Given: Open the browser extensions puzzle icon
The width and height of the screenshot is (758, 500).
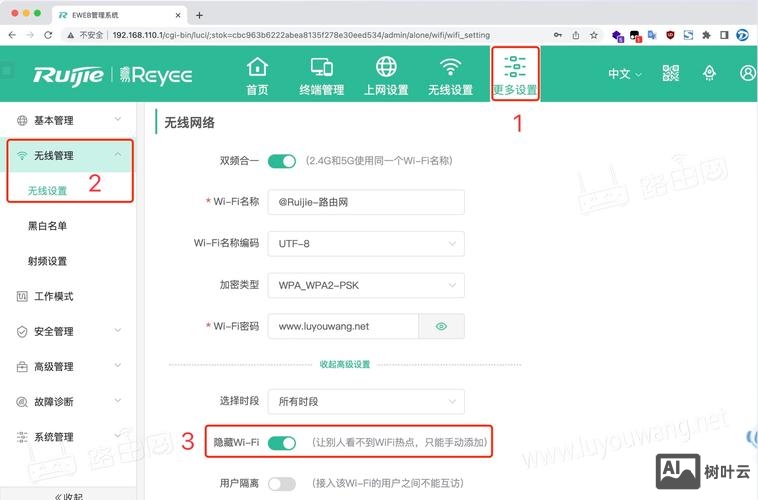Looking at the screenshot, I should coord(706,35).
